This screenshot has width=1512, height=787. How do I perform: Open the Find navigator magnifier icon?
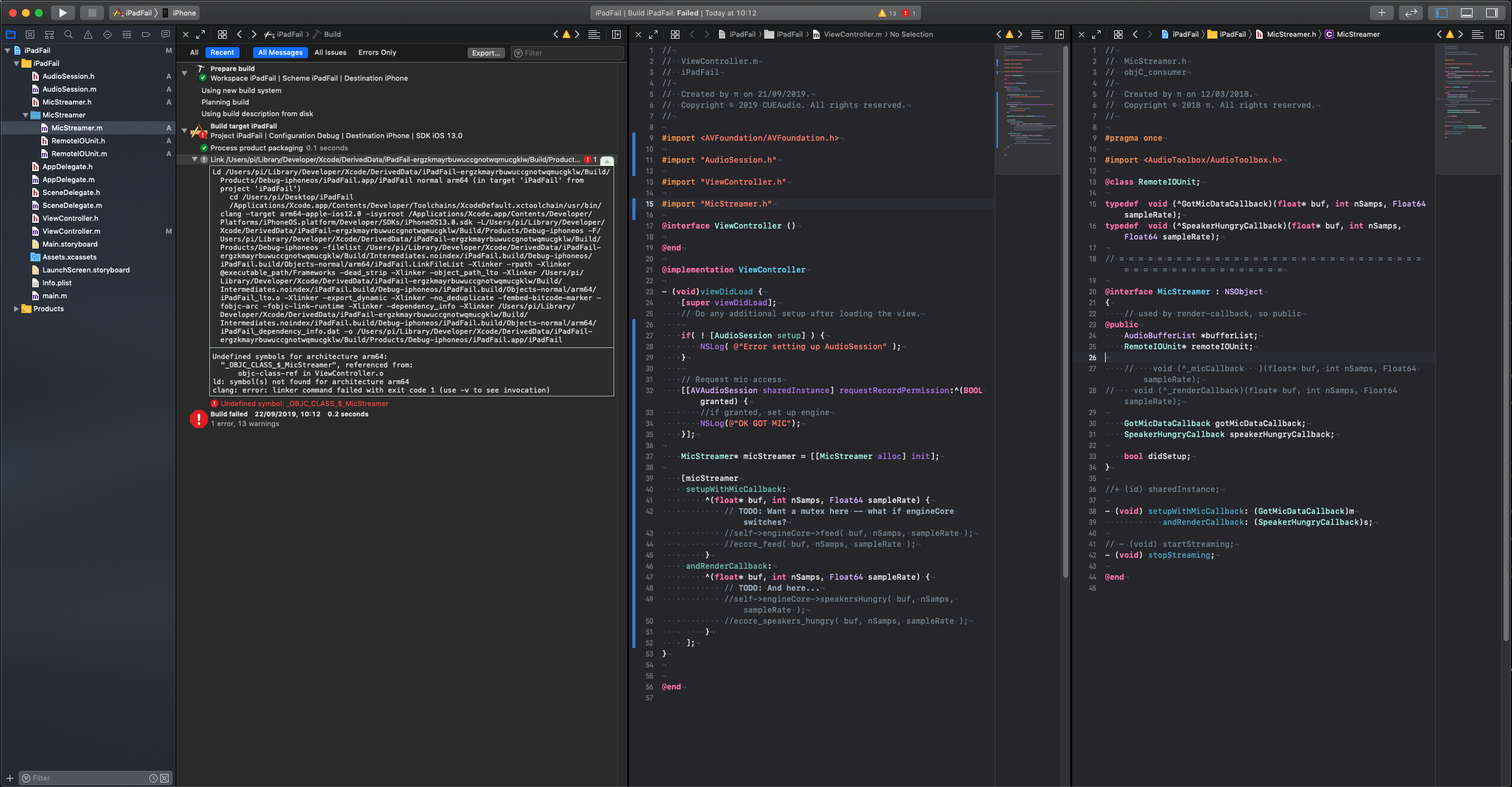click(x=68, y=34)
